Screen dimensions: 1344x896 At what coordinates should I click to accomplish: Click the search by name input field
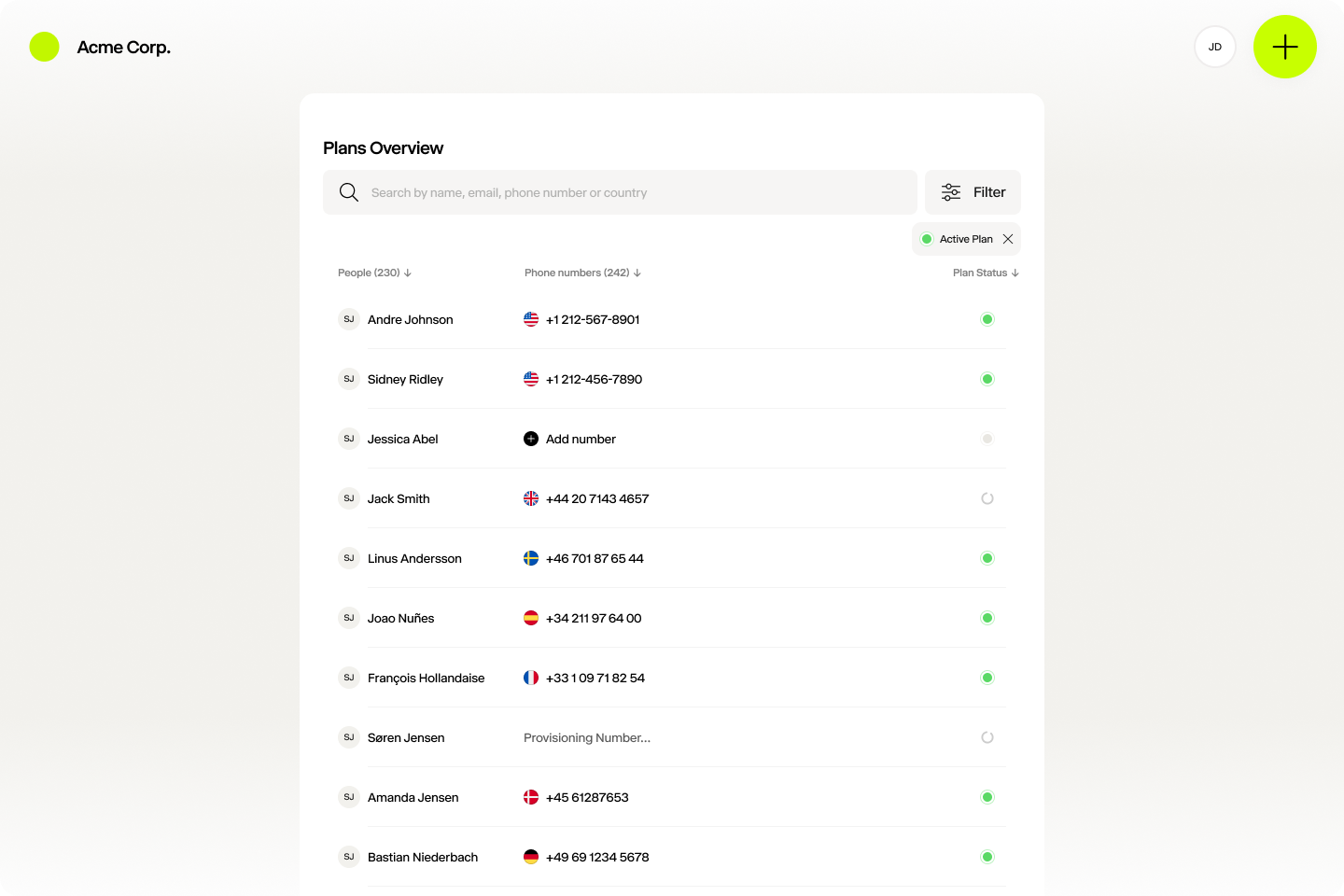tap(635, 192)
